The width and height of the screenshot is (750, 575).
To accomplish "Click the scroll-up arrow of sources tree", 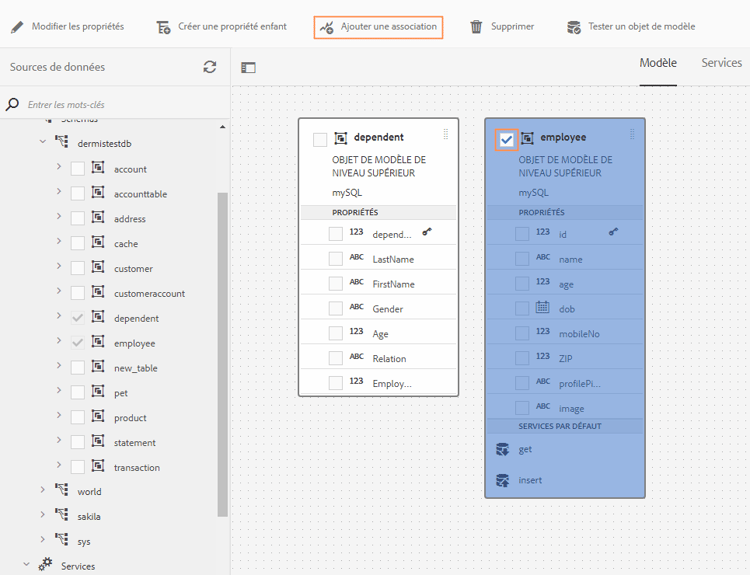I will (222, 127).
